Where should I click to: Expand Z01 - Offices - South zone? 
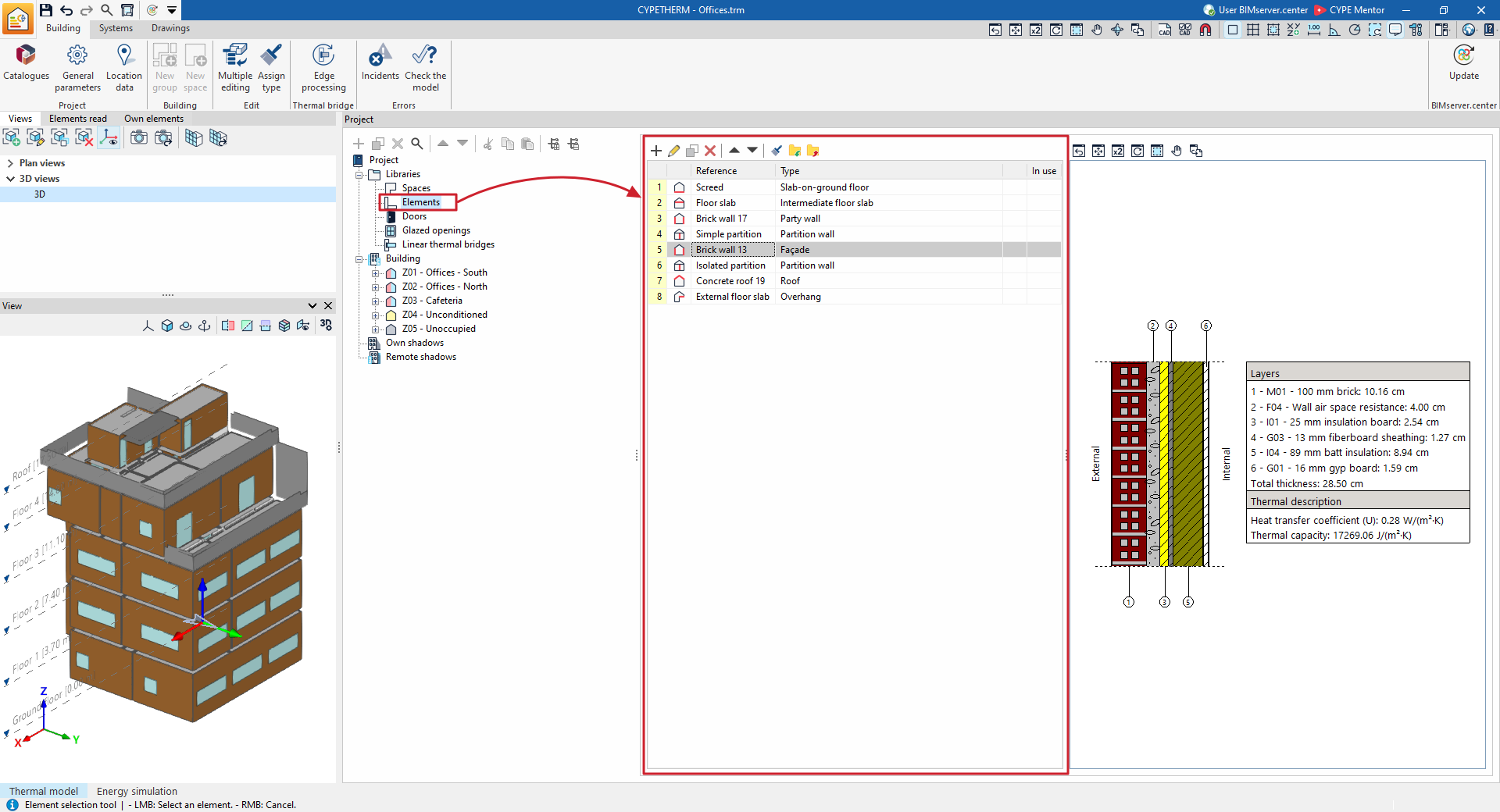(376, 273)
